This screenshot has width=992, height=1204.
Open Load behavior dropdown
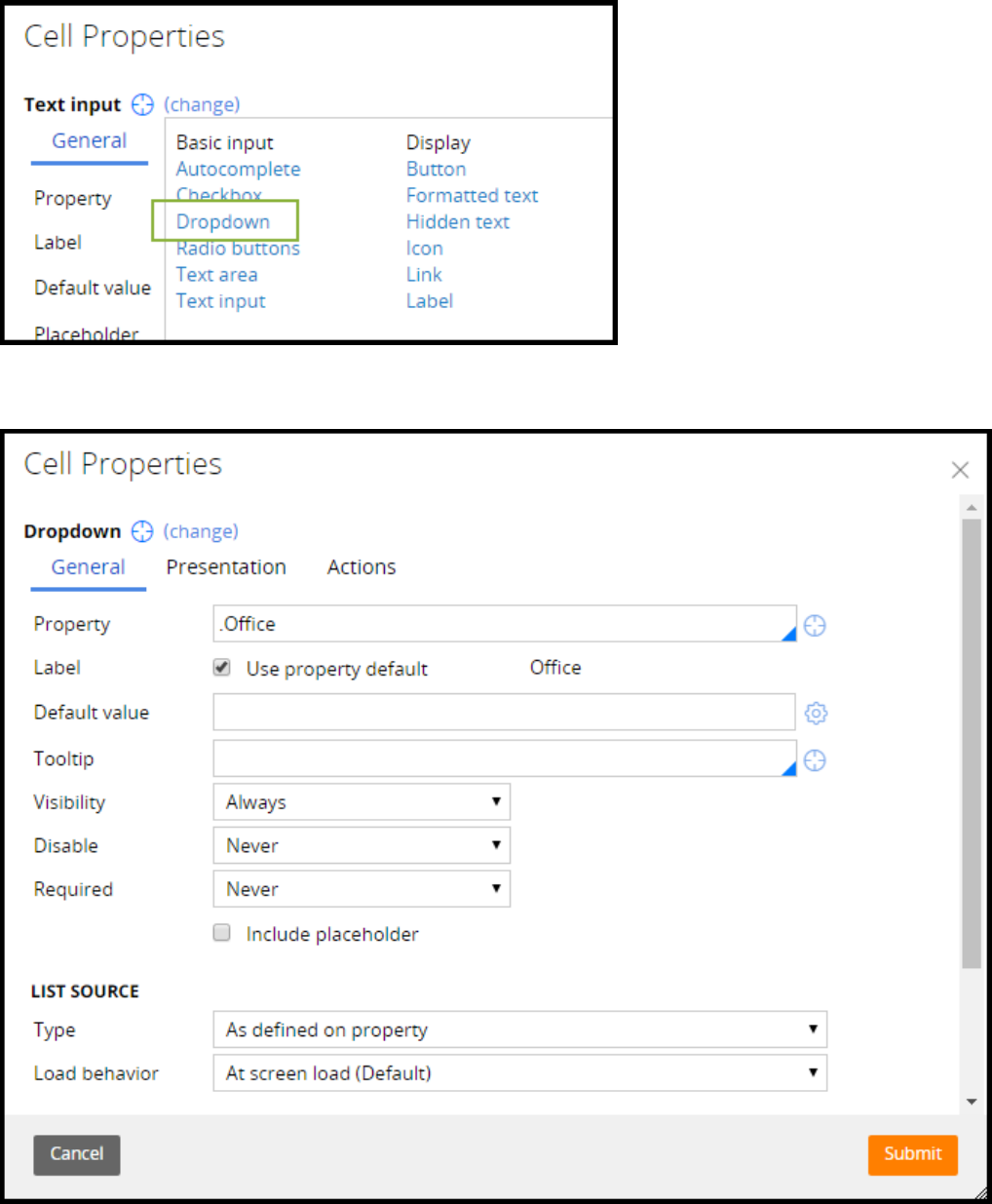point(519,1073)
